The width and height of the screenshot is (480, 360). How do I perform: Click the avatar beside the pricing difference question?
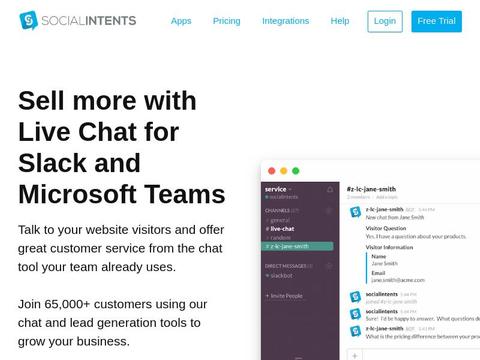point(355,331)
